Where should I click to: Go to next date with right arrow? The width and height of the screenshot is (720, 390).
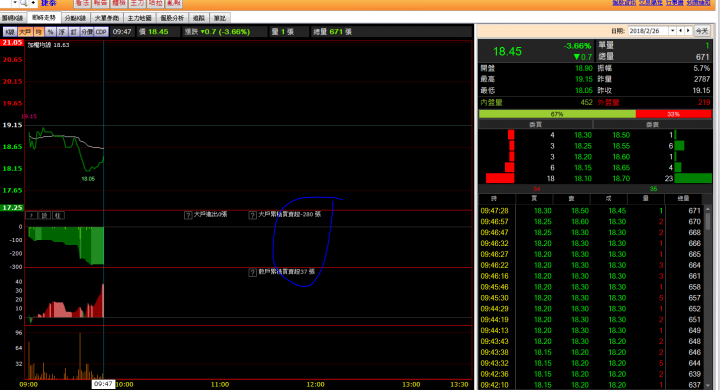(x=688, y=31)
